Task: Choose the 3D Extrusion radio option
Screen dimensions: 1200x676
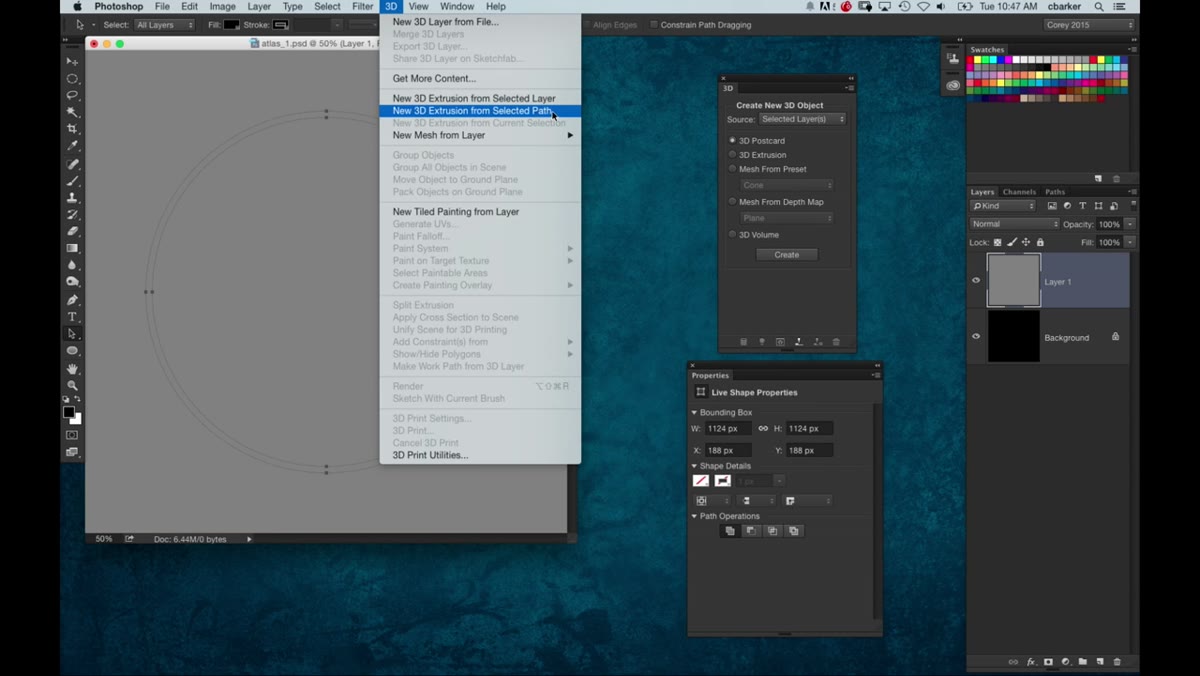Action: point(732,155)
